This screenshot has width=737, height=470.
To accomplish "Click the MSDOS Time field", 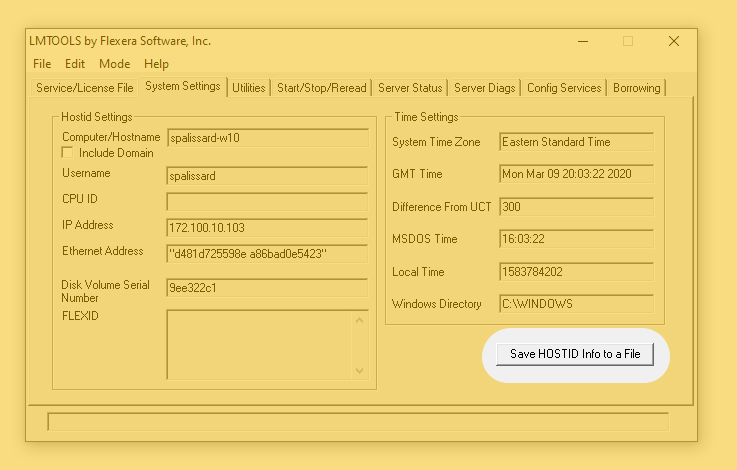I will tap(576, 239).
